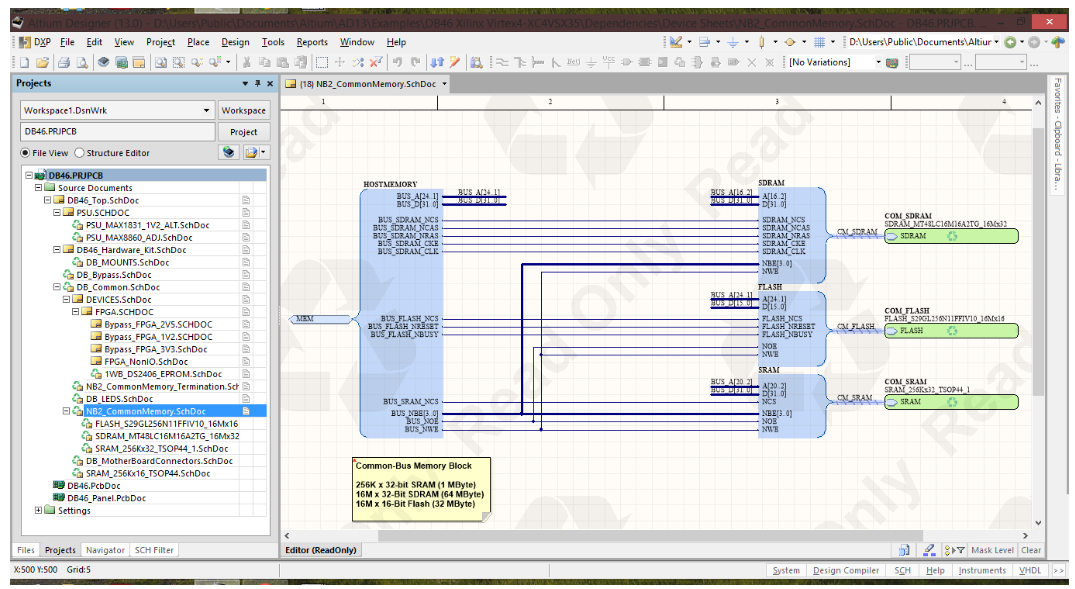Select the Place Bus tool
The image size is (1075, 589).
521,62
